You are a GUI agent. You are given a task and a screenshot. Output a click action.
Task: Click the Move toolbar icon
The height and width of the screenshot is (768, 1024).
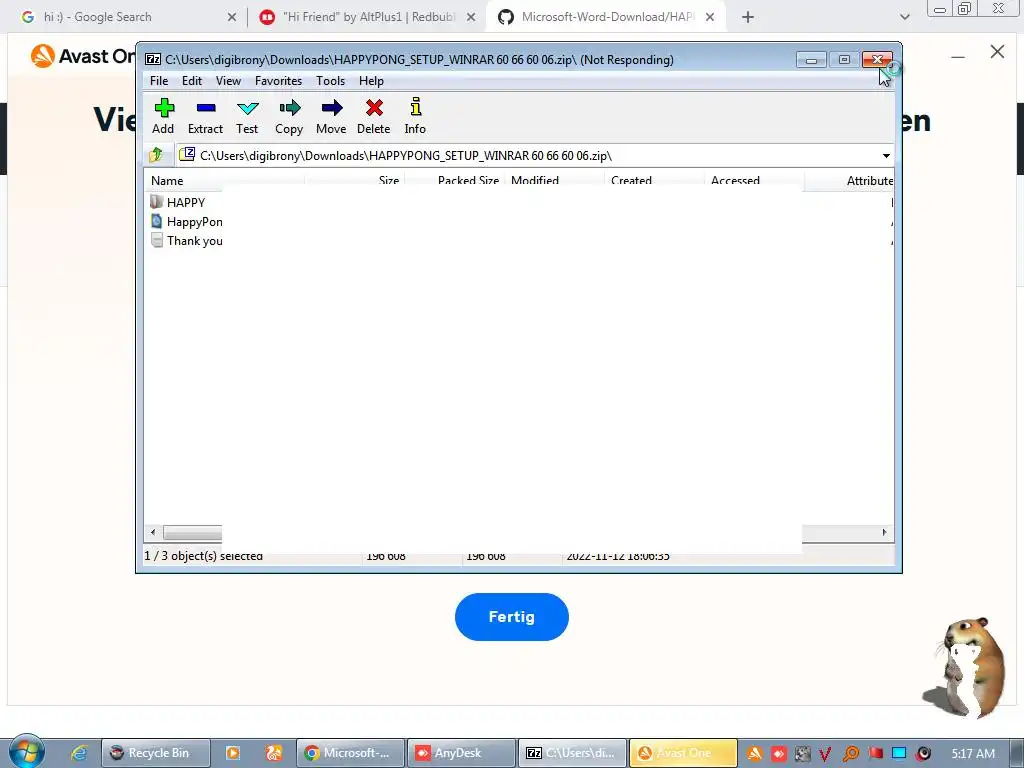332,107
